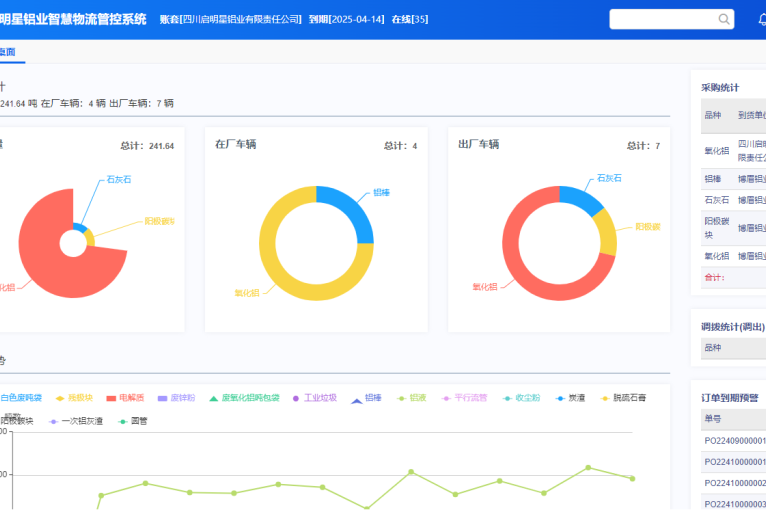The width and height of the screenshot is (766, 510).
Task: Toggle the 铝液 legend series
Action: click(411, 398)
